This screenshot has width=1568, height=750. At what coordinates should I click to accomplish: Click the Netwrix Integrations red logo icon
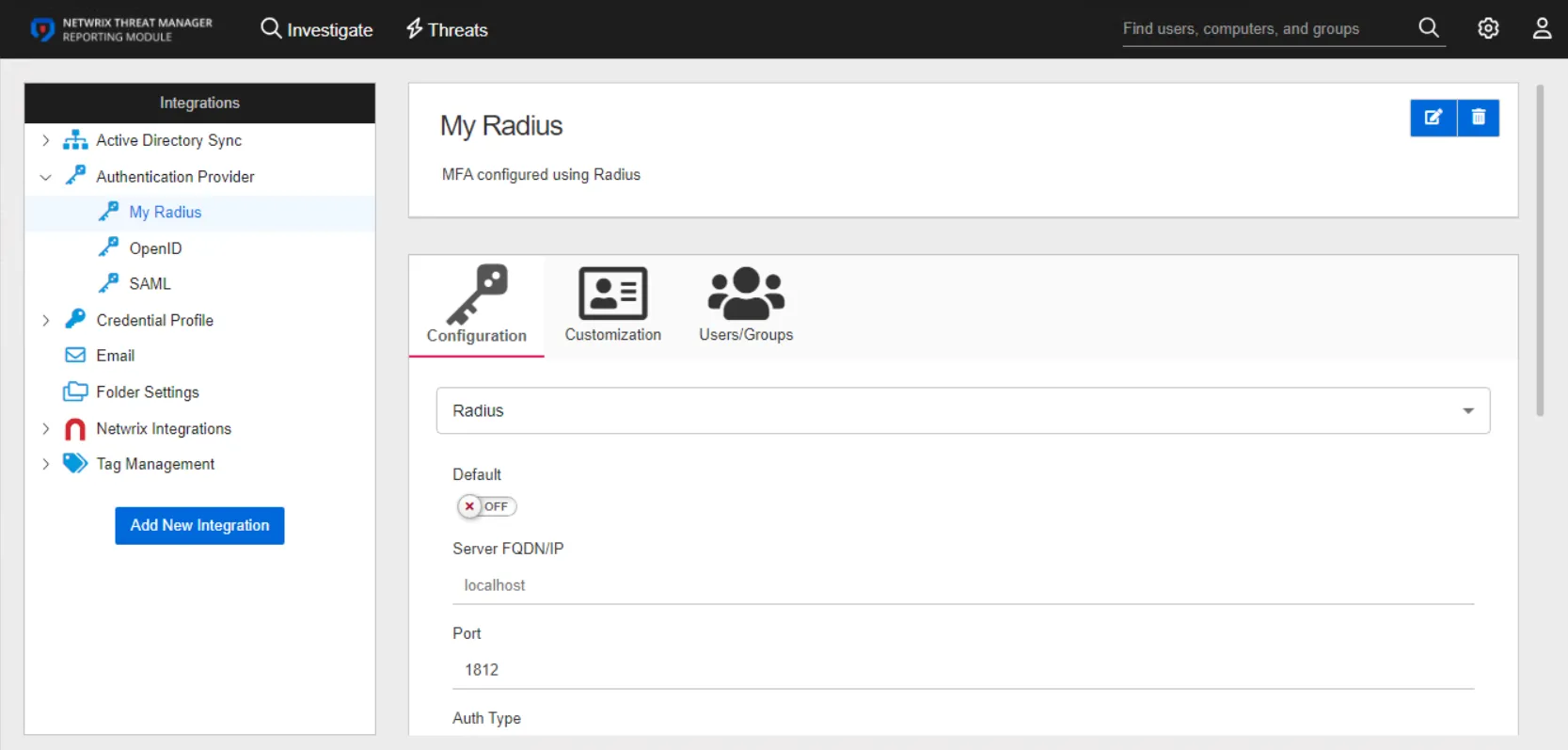[x=75, y=429]
